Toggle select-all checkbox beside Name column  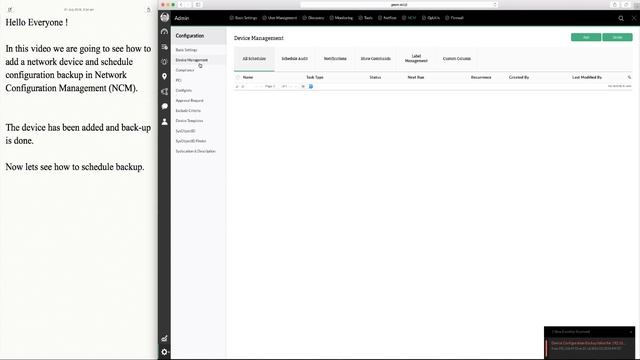[238, 77]
